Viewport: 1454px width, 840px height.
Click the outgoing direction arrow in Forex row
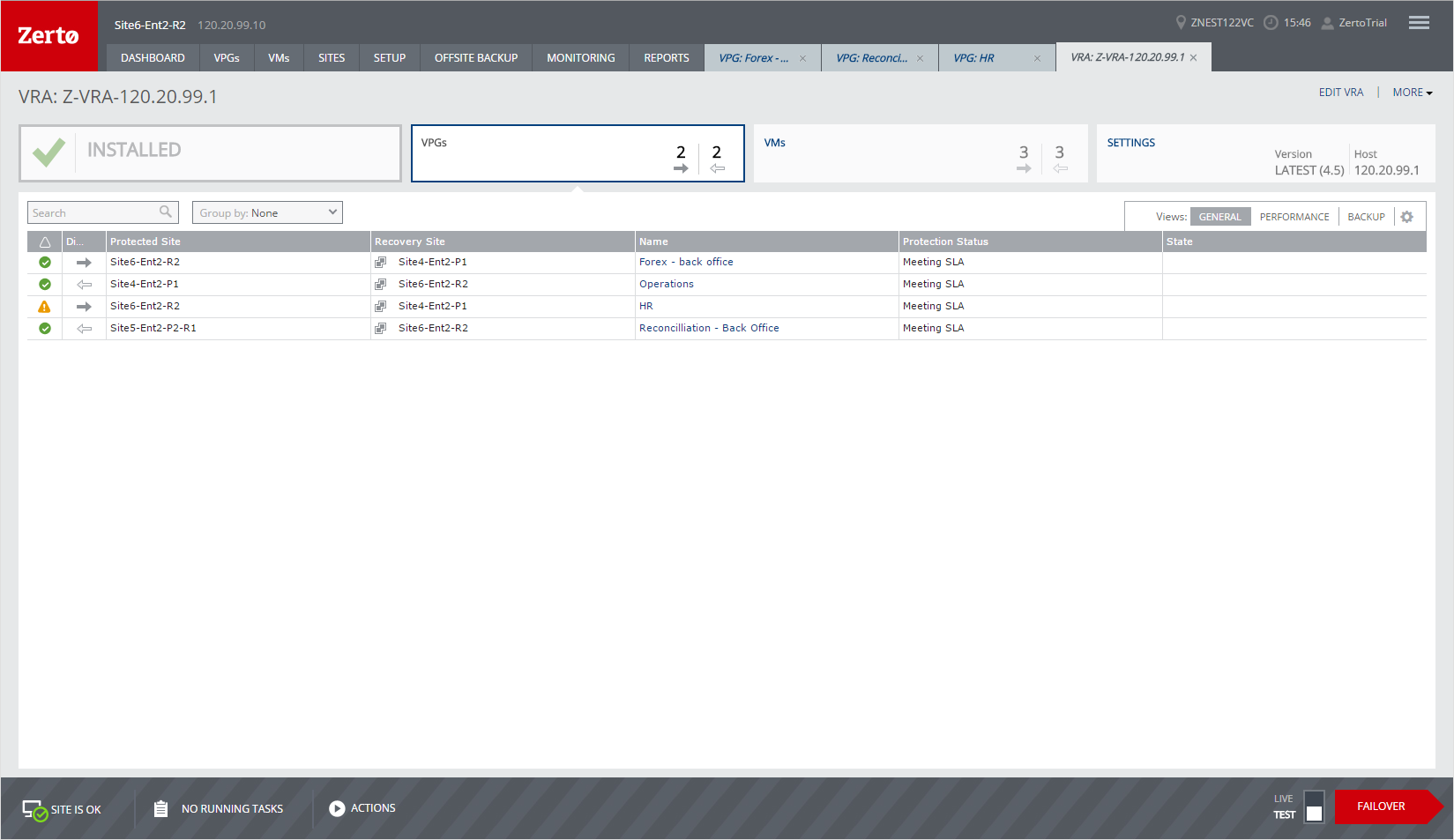[84, 263]
